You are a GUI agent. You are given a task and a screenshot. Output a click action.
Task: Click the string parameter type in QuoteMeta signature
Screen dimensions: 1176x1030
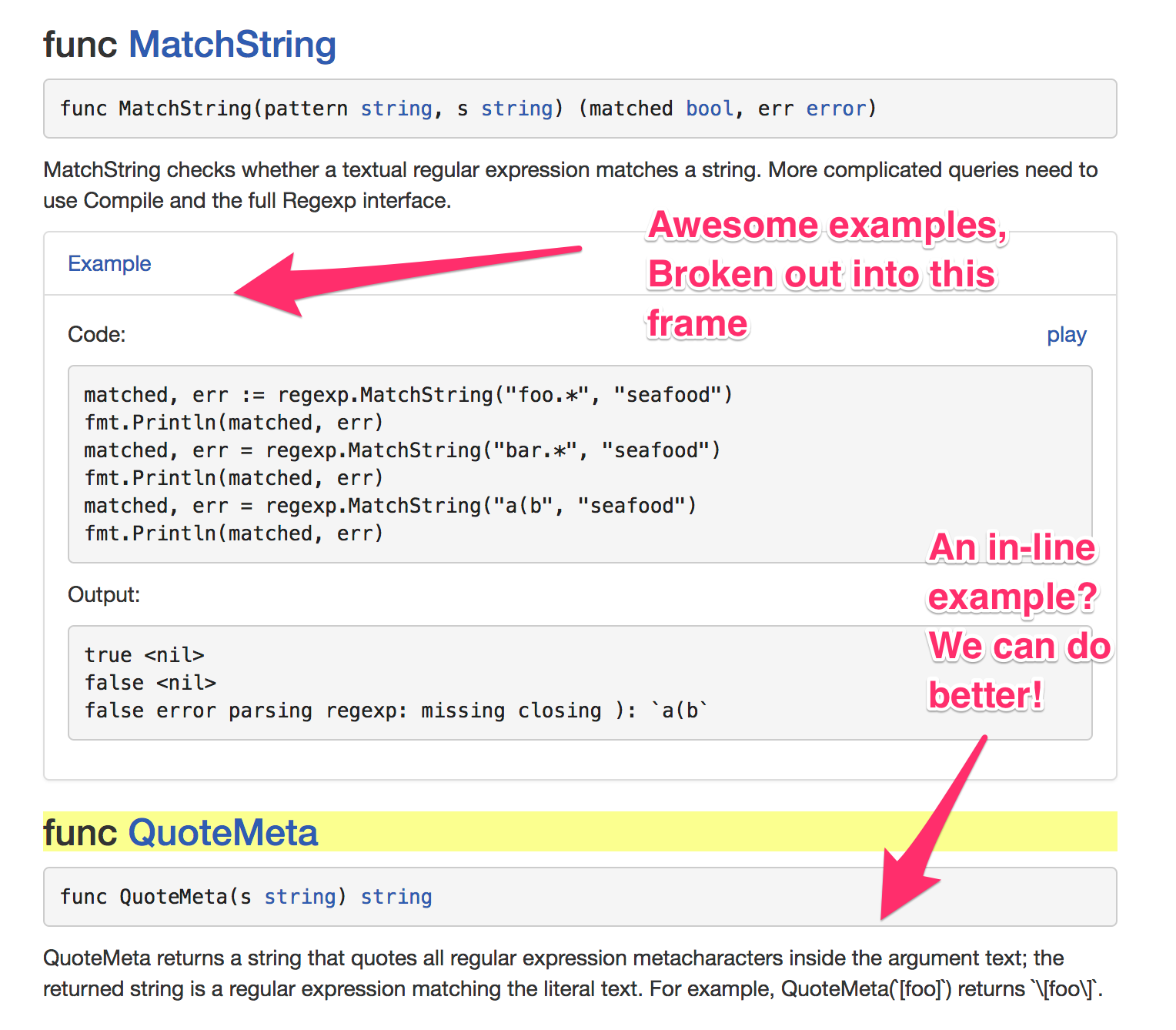pyautogui.click(x=300, y=897)
